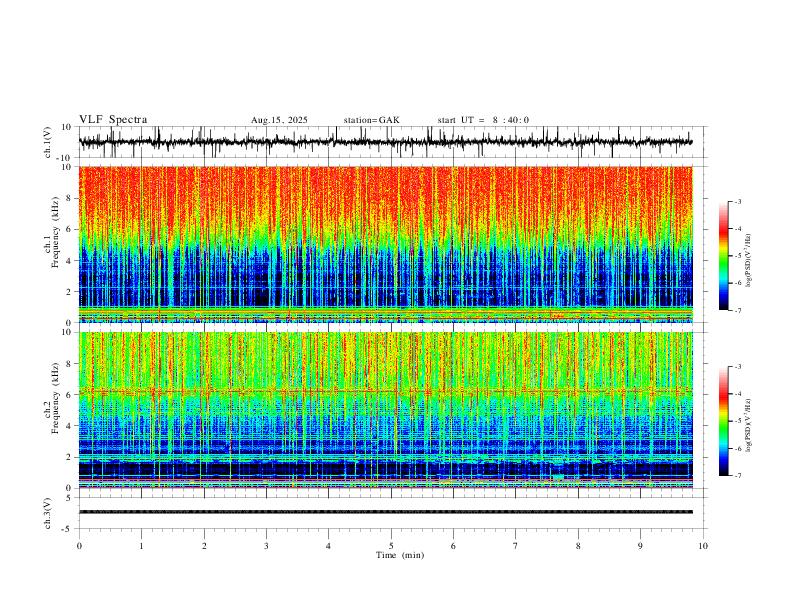This screenshot has width=792, height=612.
Task: Click the log(PSD) label beside ch.2 colorbar
Action: click(x=748, y=425)
